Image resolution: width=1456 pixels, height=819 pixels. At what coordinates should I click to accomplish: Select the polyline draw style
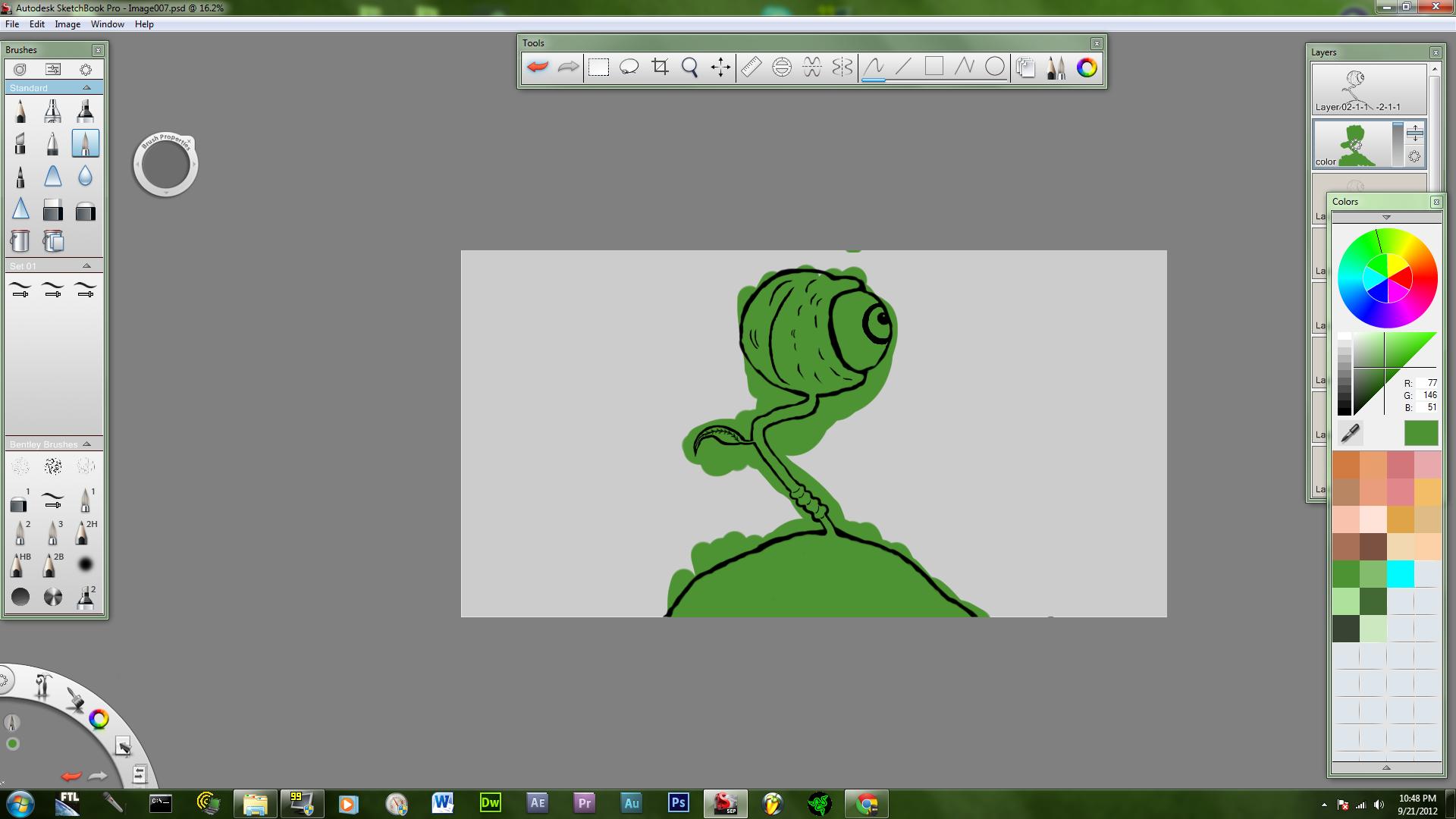pyautogui.click(x=965, y=67)
